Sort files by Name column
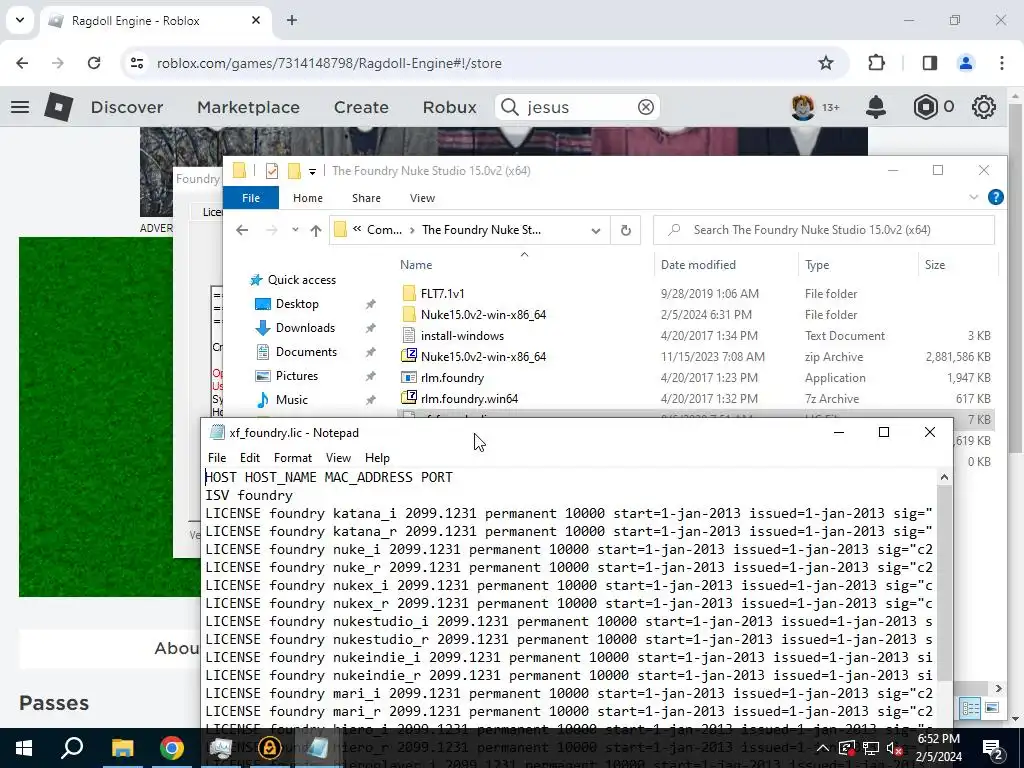 click(x=416, y=264)
